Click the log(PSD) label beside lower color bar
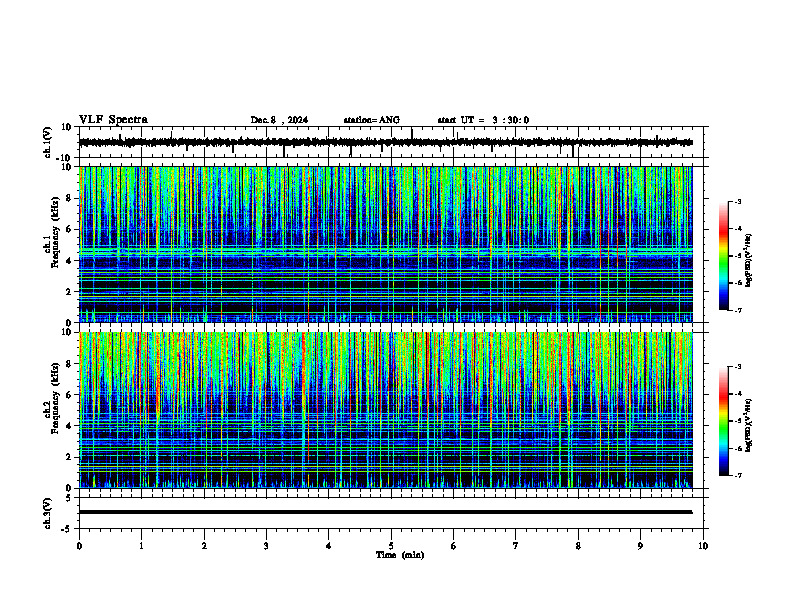This screenshot has width=792, height=612. [x=749, y=426]
